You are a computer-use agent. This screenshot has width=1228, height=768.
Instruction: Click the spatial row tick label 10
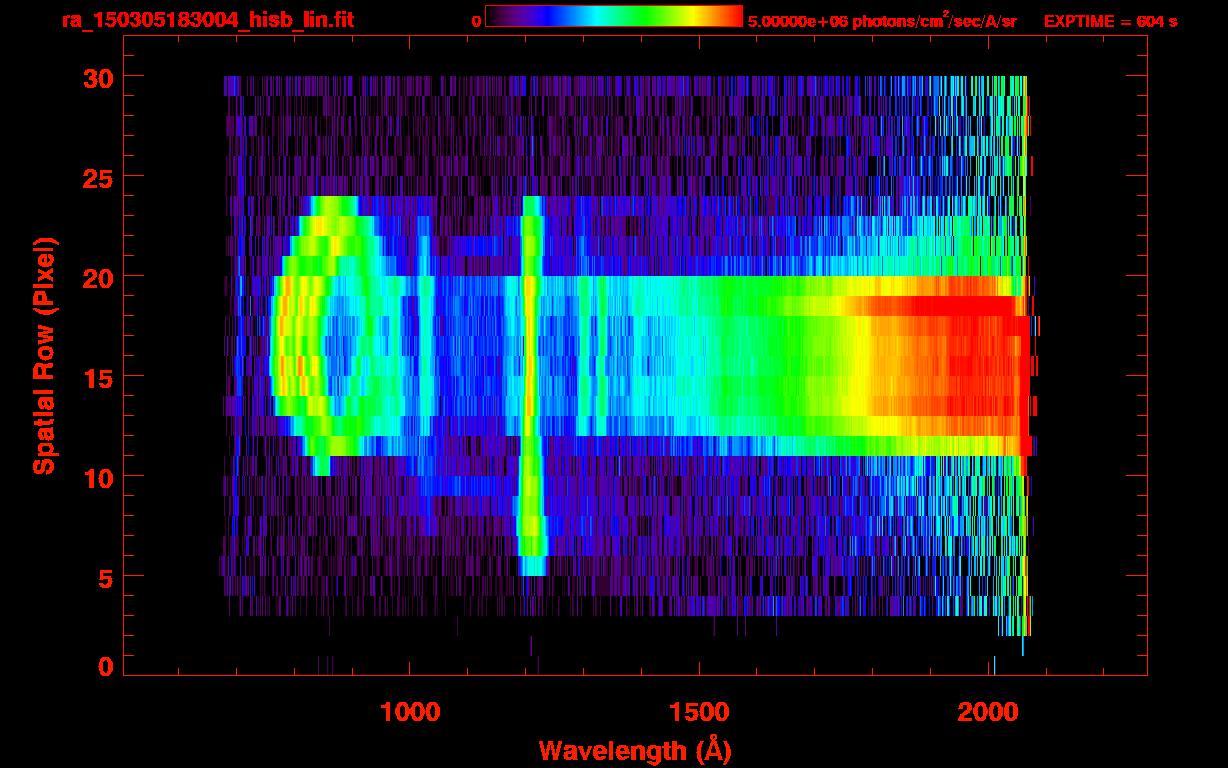pyautogui.click(x=96, y=477)
